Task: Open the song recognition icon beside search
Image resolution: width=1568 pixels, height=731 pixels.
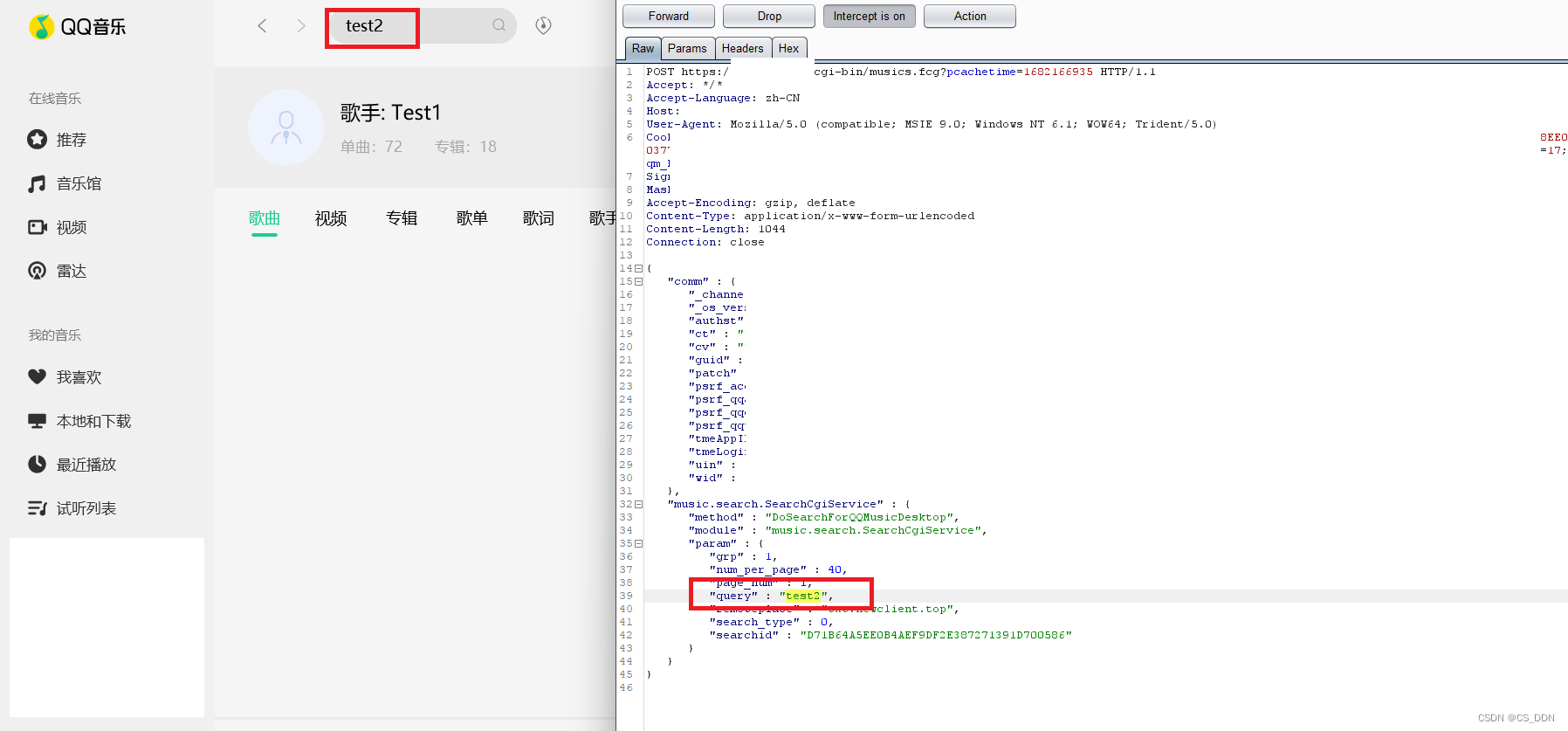Action: 543,25
